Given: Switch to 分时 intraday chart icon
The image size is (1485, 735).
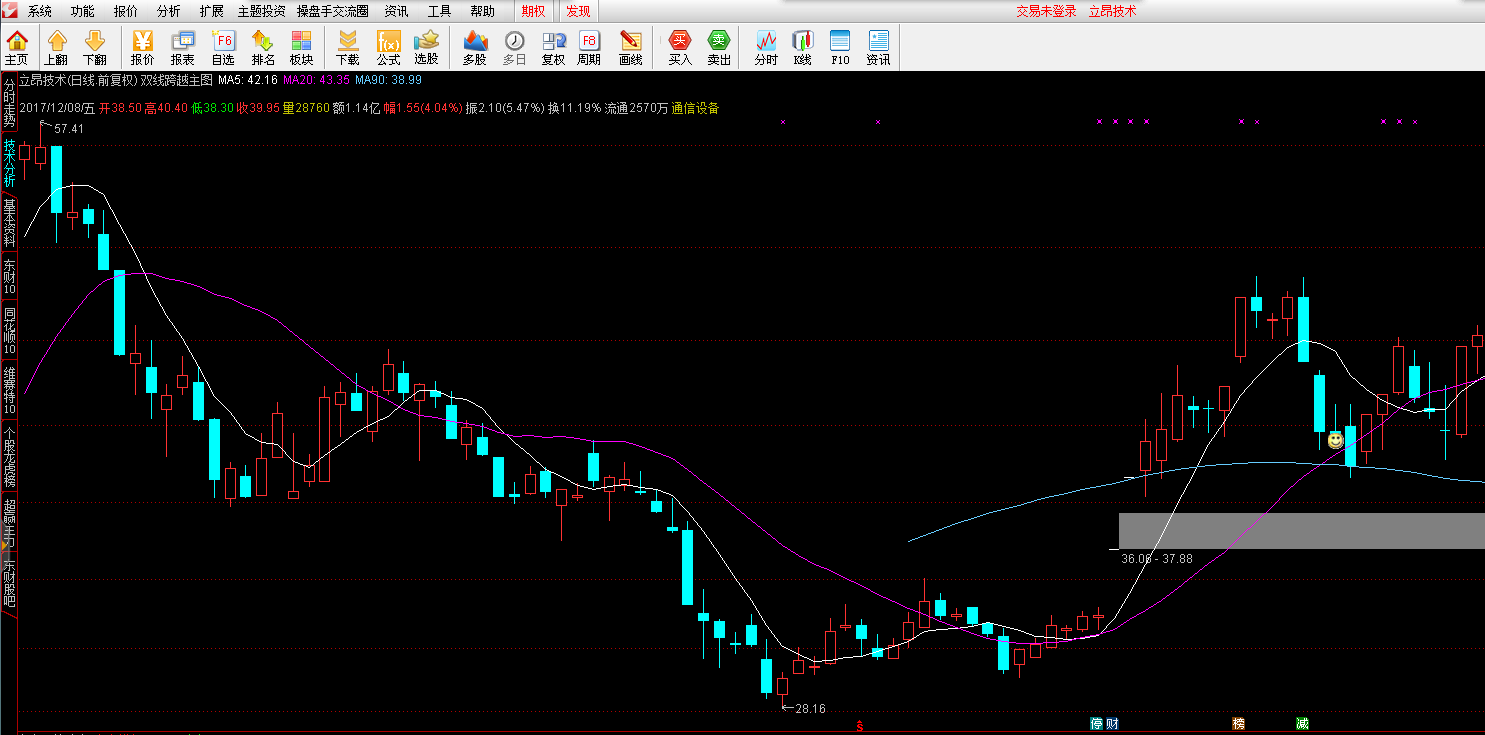Looking at the screenshot, I should [x=766, y=47].
